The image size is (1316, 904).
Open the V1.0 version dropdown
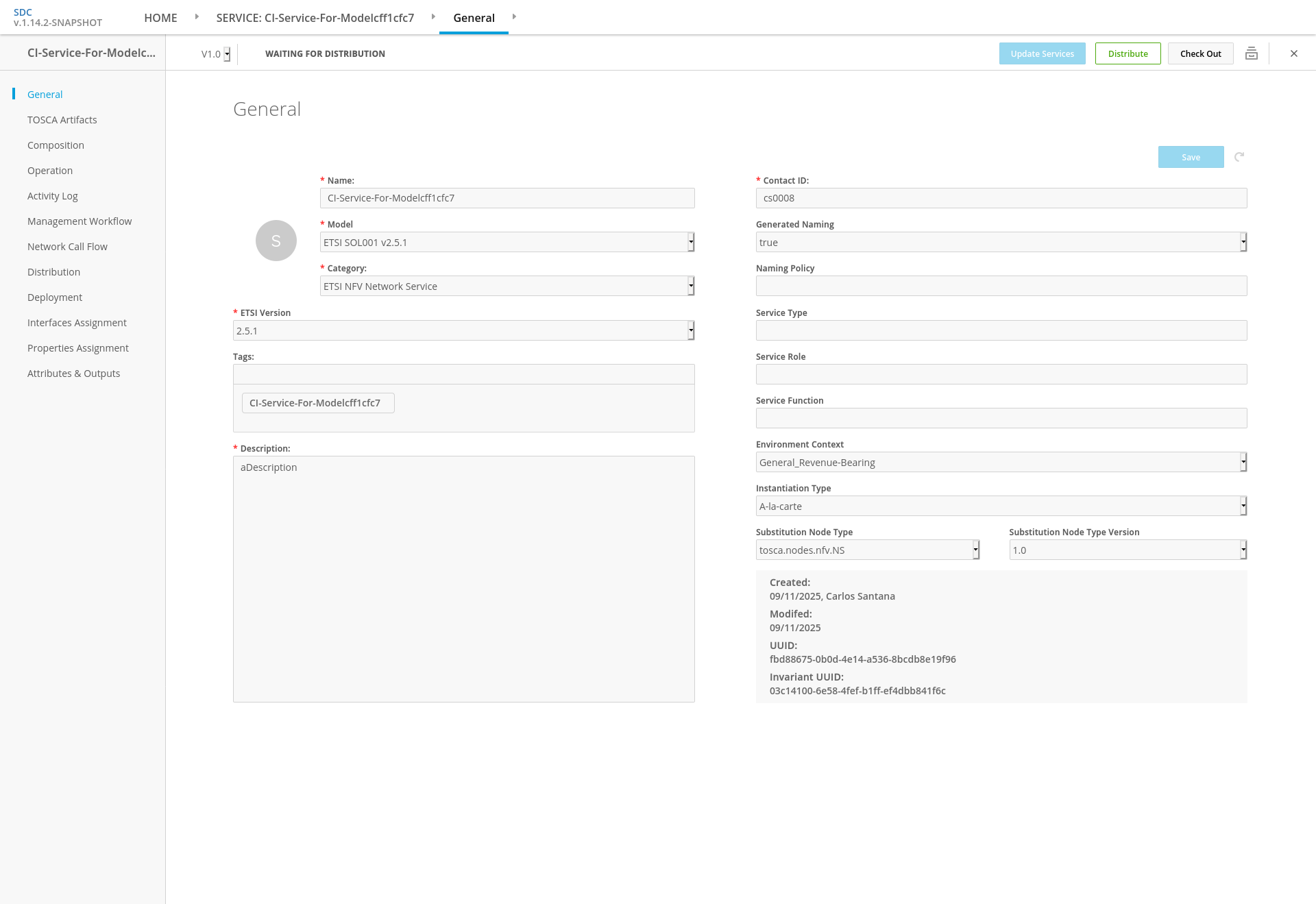216,54
